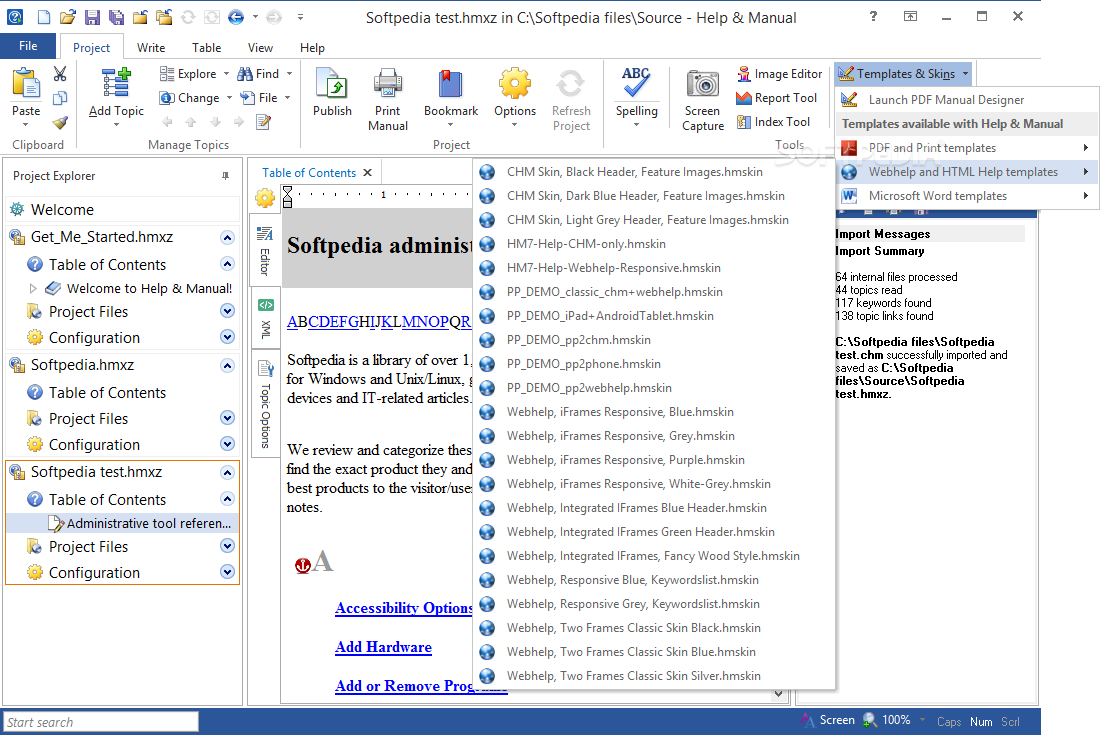Choose Launch PDF Manual Designer
Image resolution: width=1100 pixels, height=735 pixels.
pyautogui.click(x=967, y=100)
